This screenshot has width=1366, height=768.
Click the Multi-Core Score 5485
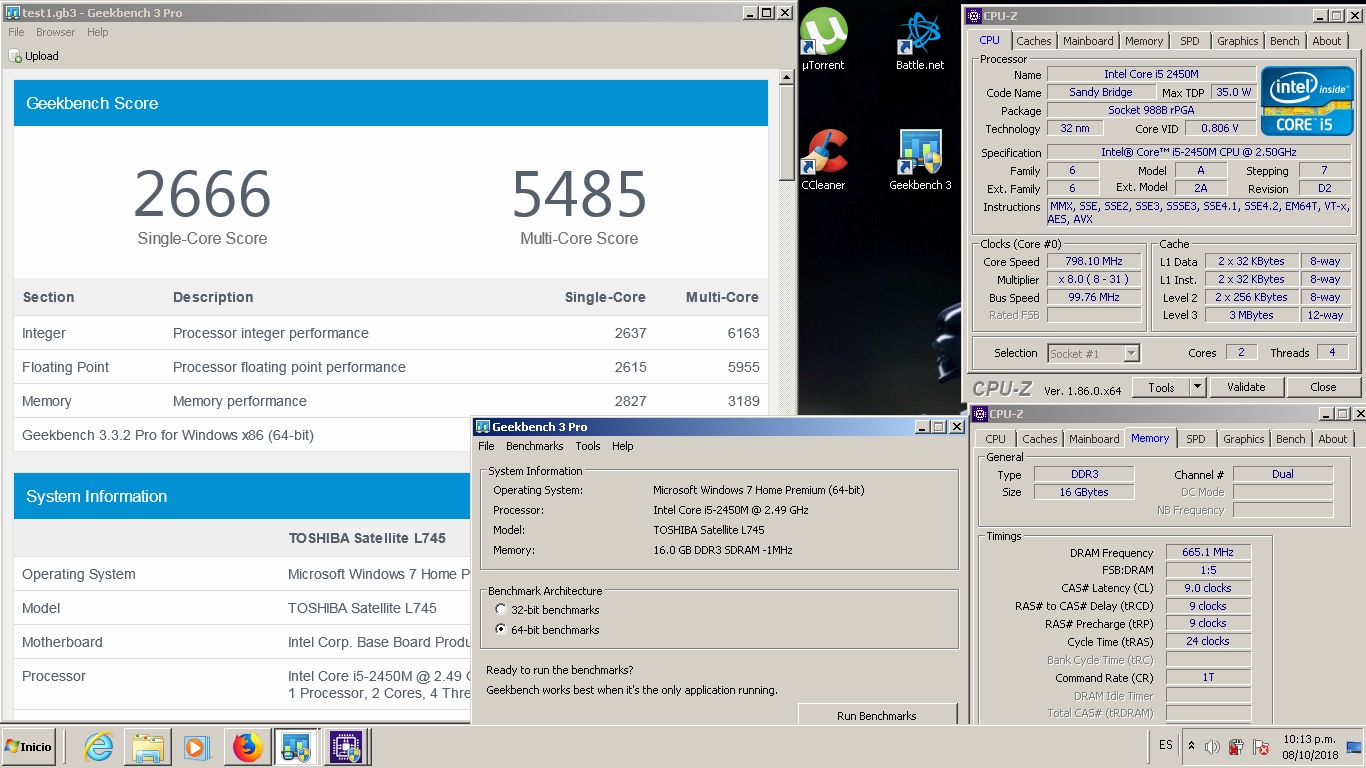pyautogui.click(x=579, y=194)
